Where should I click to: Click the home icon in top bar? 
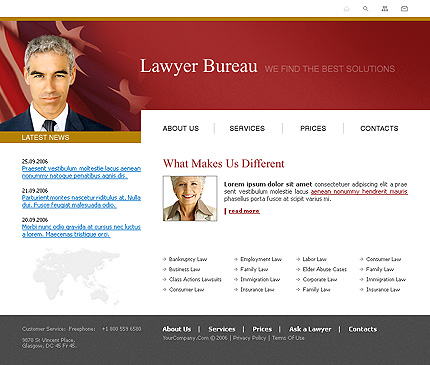(x=347, y=9)
